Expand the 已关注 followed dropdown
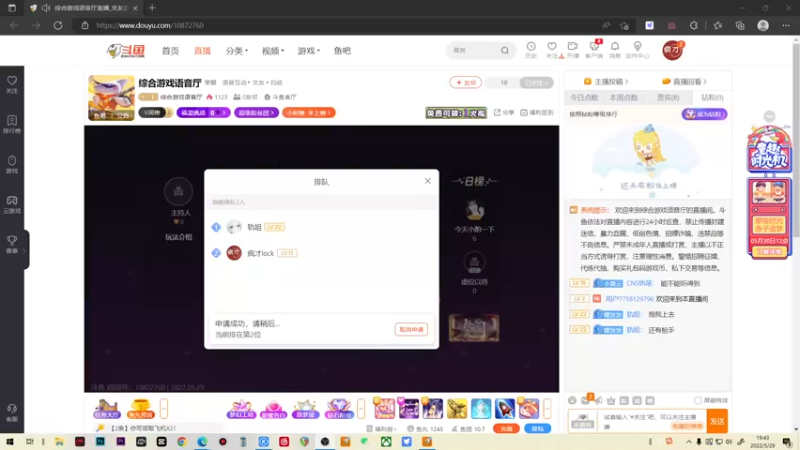 point(536,82)
